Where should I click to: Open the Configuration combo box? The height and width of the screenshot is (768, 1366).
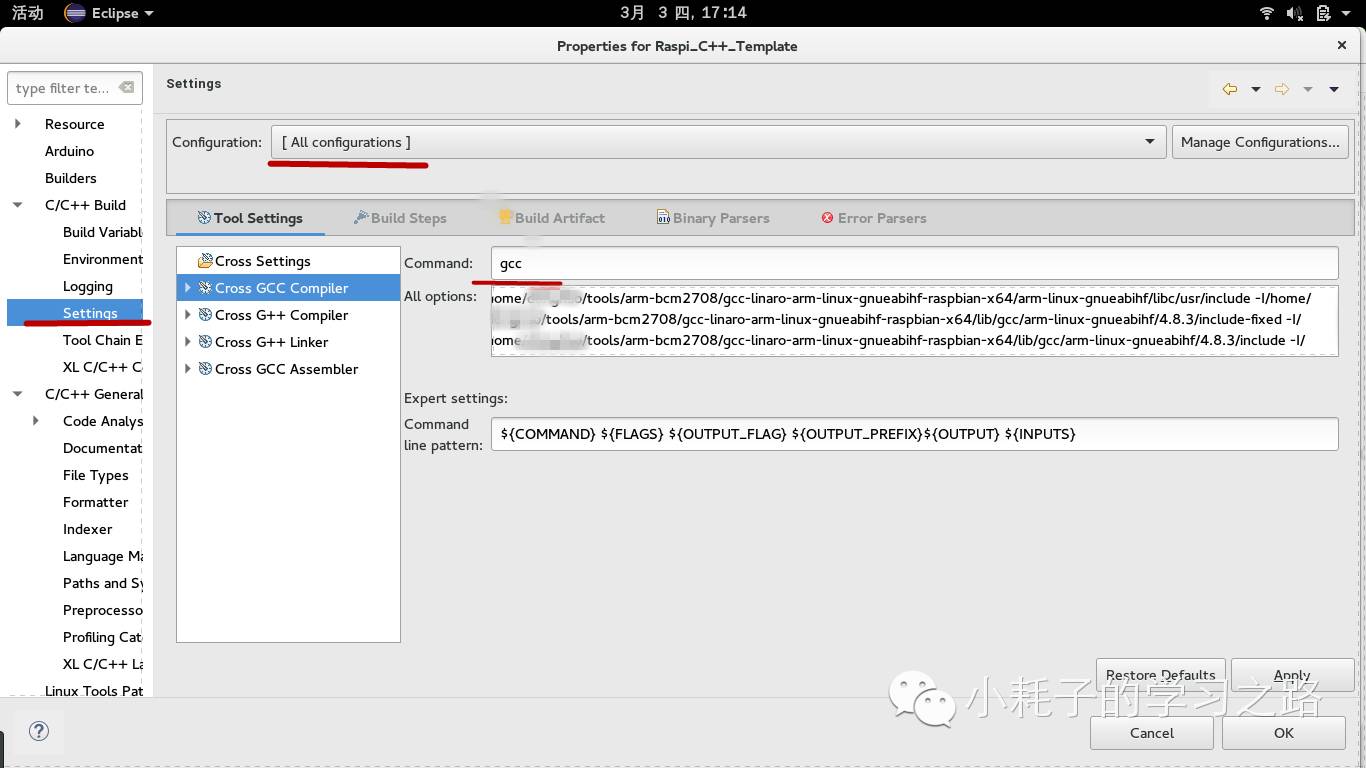718,142
